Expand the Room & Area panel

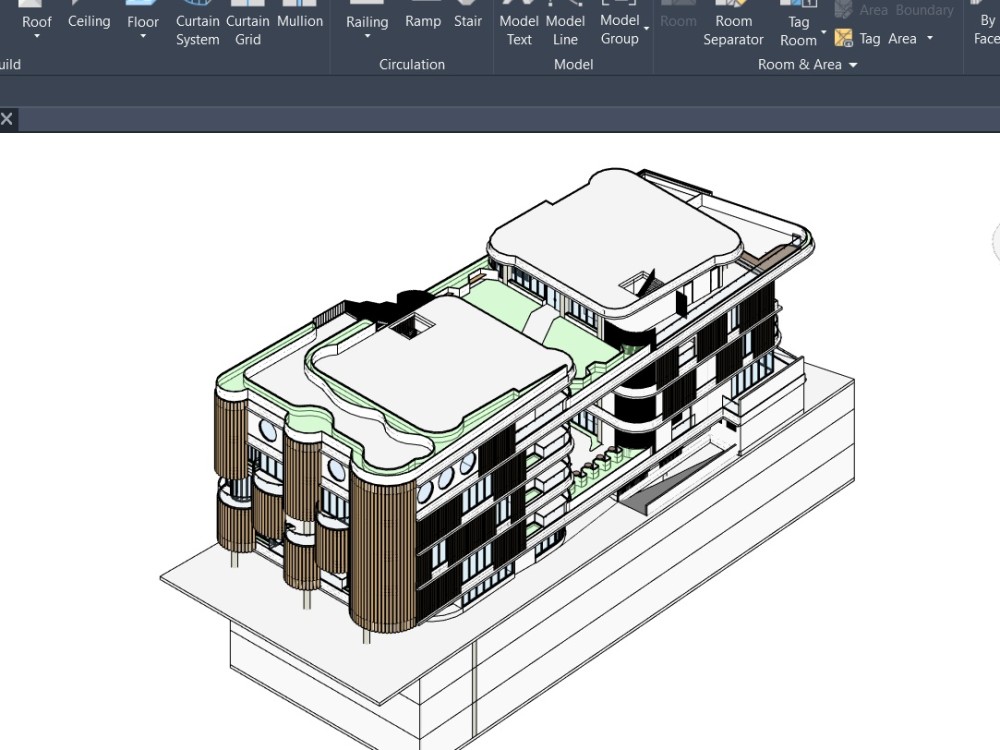coord(853,64)
